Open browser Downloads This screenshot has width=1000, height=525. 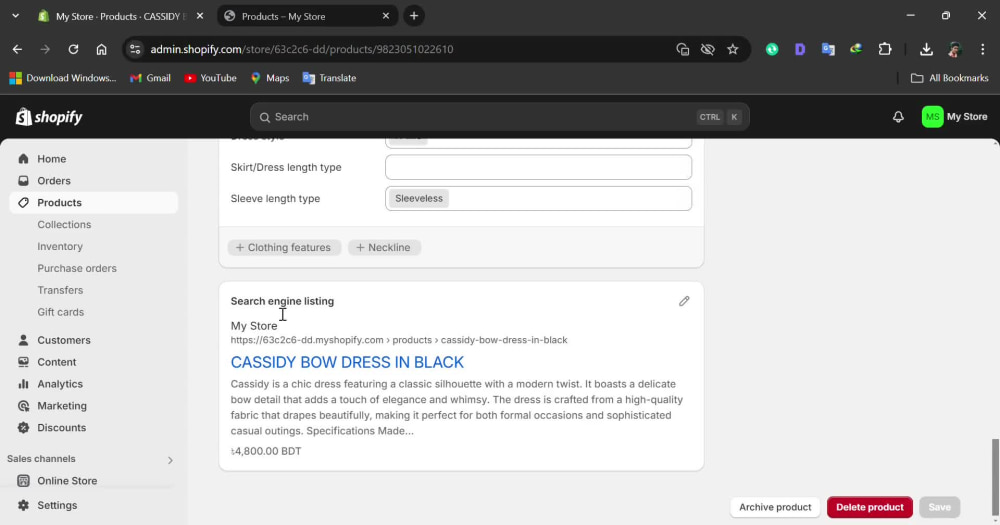point(926,49)
